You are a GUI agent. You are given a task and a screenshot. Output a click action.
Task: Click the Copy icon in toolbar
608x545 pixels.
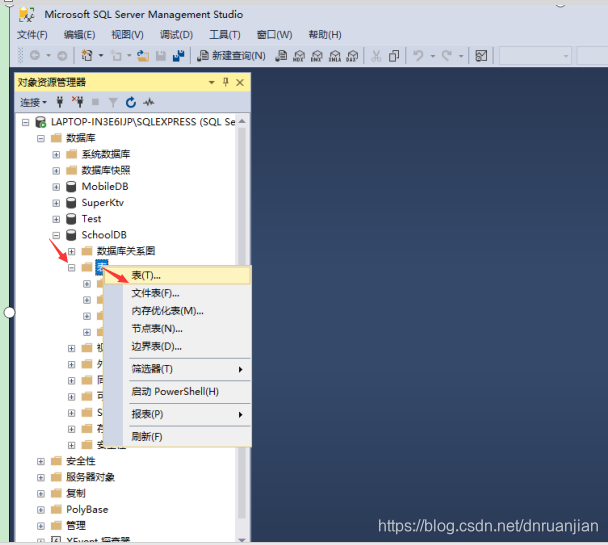394,56
